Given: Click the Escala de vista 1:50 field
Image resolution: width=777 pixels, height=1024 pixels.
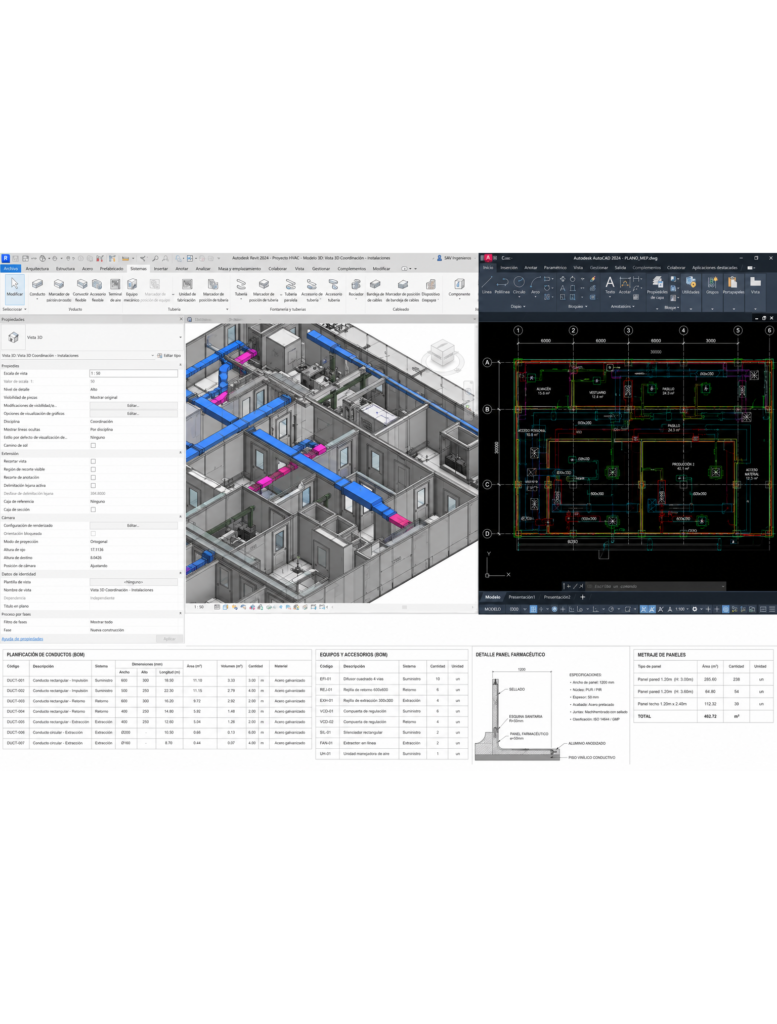Looking at the screenshot, I should (133, 373).
